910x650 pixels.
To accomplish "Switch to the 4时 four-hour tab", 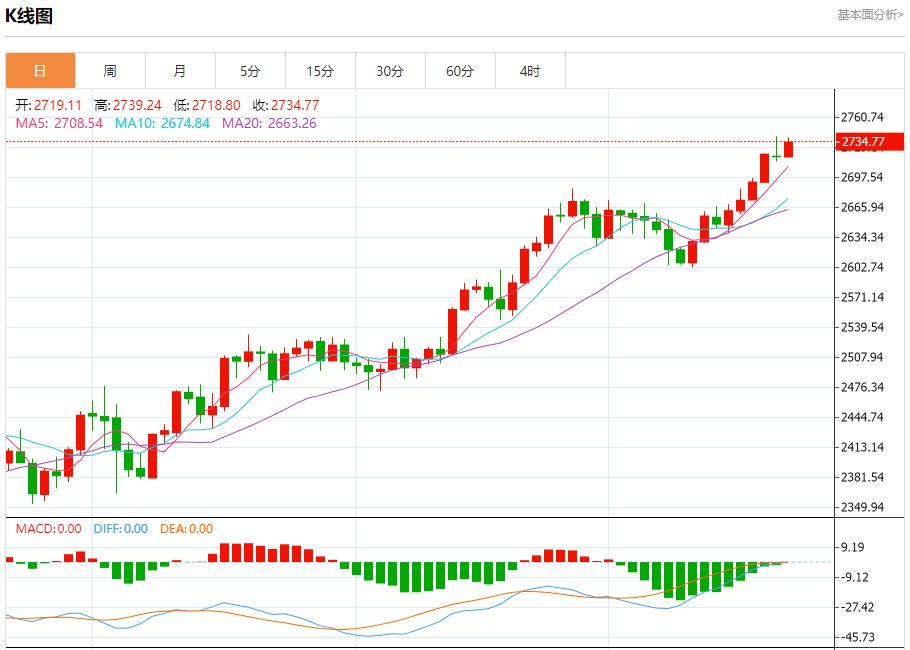I will coord(530,71).
